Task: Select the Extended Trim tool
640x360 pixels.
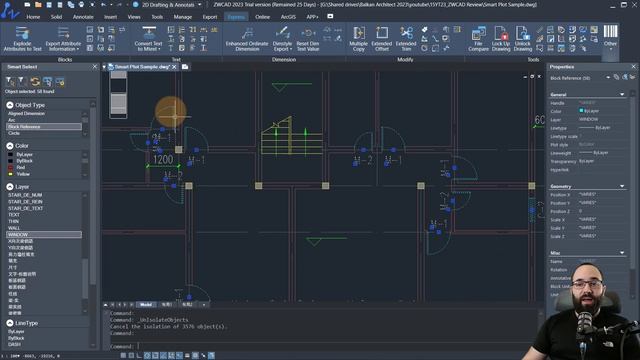Action: [x=406, y=39]
